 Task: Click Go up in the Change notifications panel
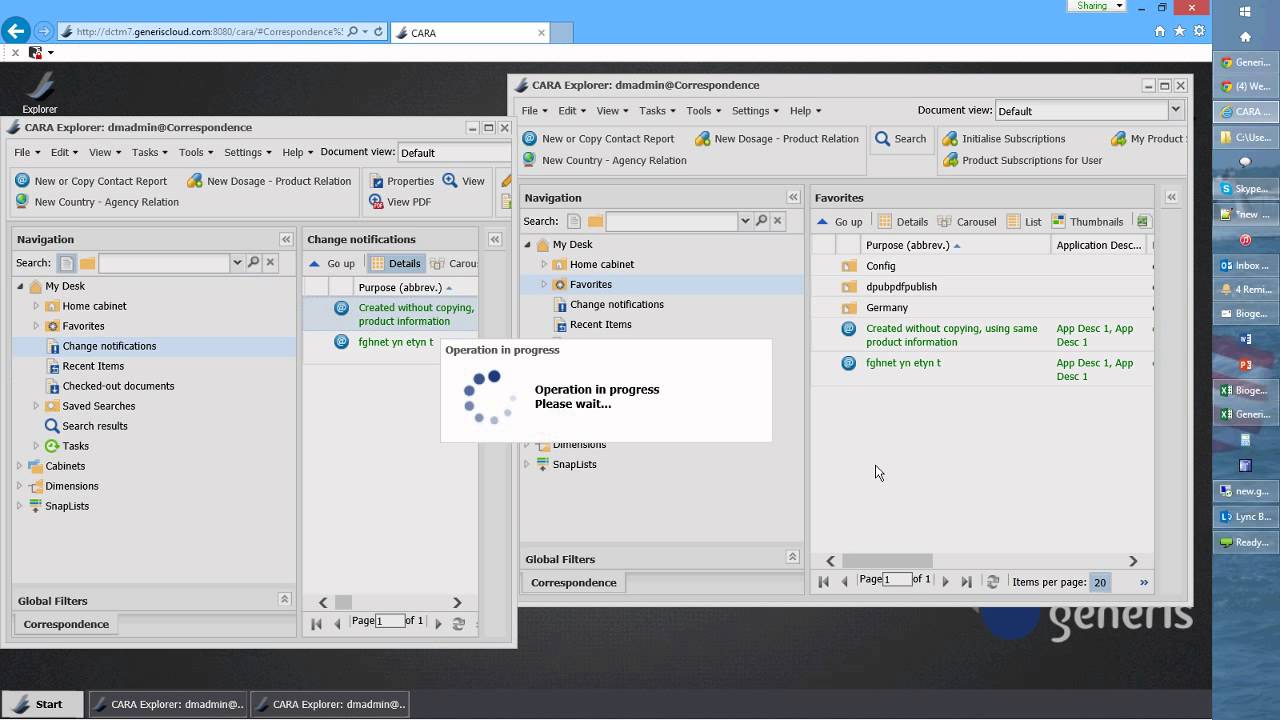pos(331,264)
